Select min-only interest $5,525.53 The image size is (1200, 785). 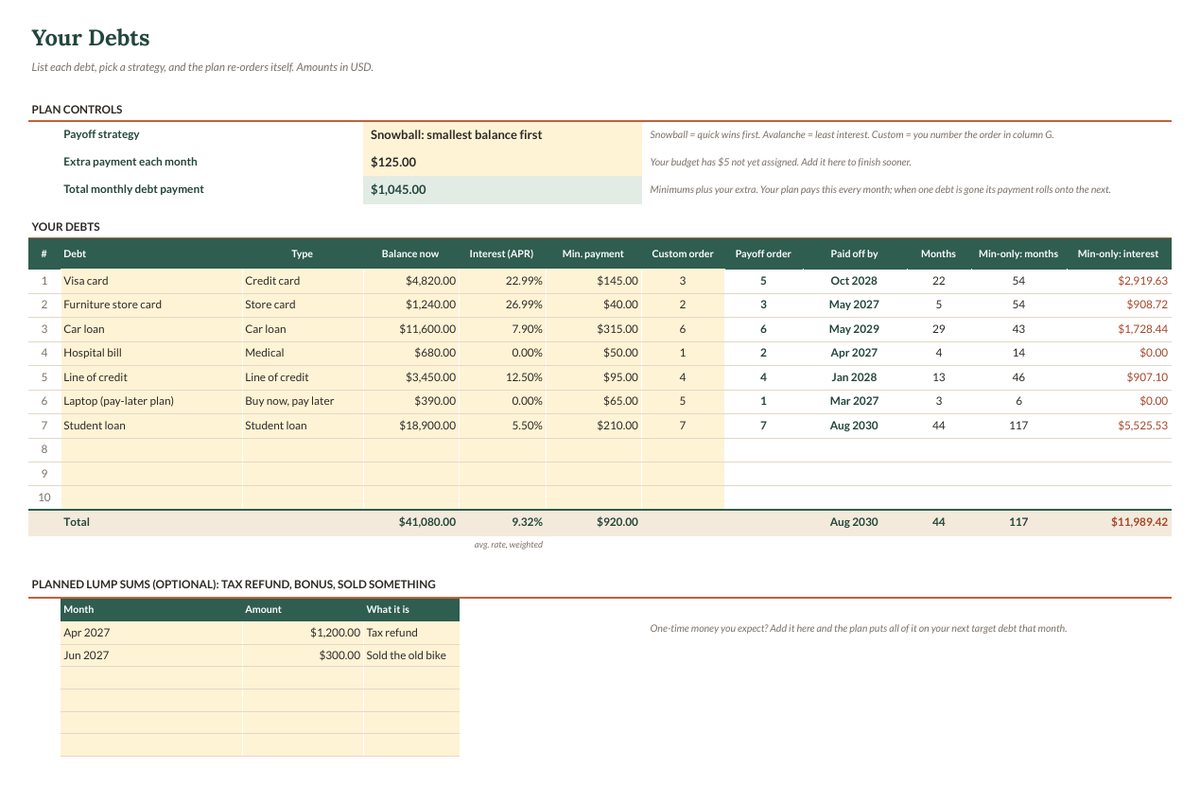coord(1120,425)
